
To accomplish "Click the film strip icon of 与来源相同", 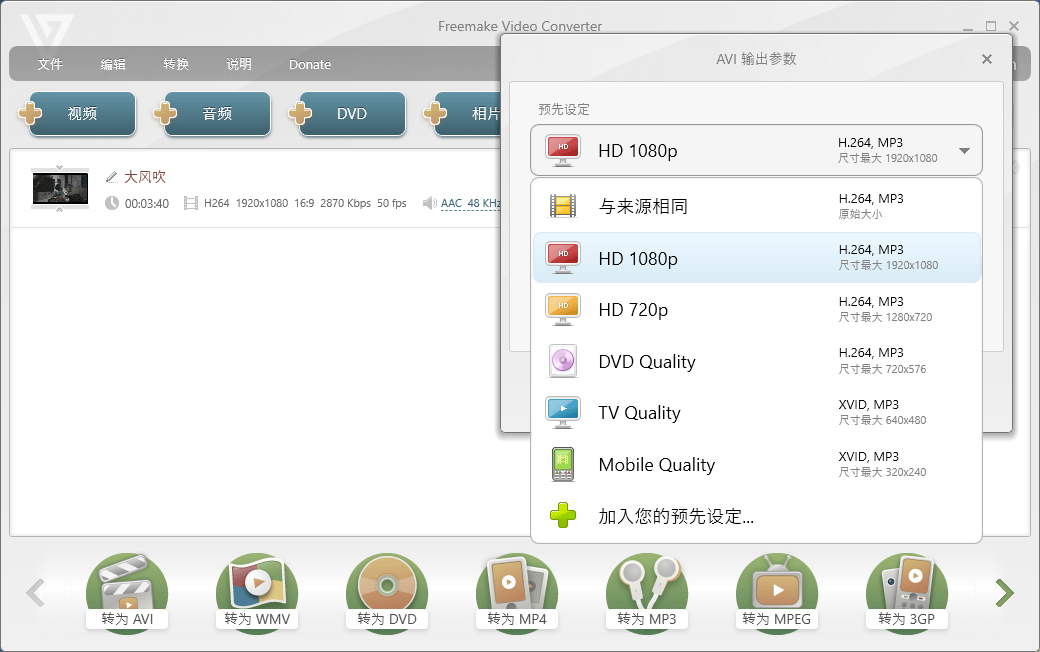I will pyautogui.click(x=562, y=206).
